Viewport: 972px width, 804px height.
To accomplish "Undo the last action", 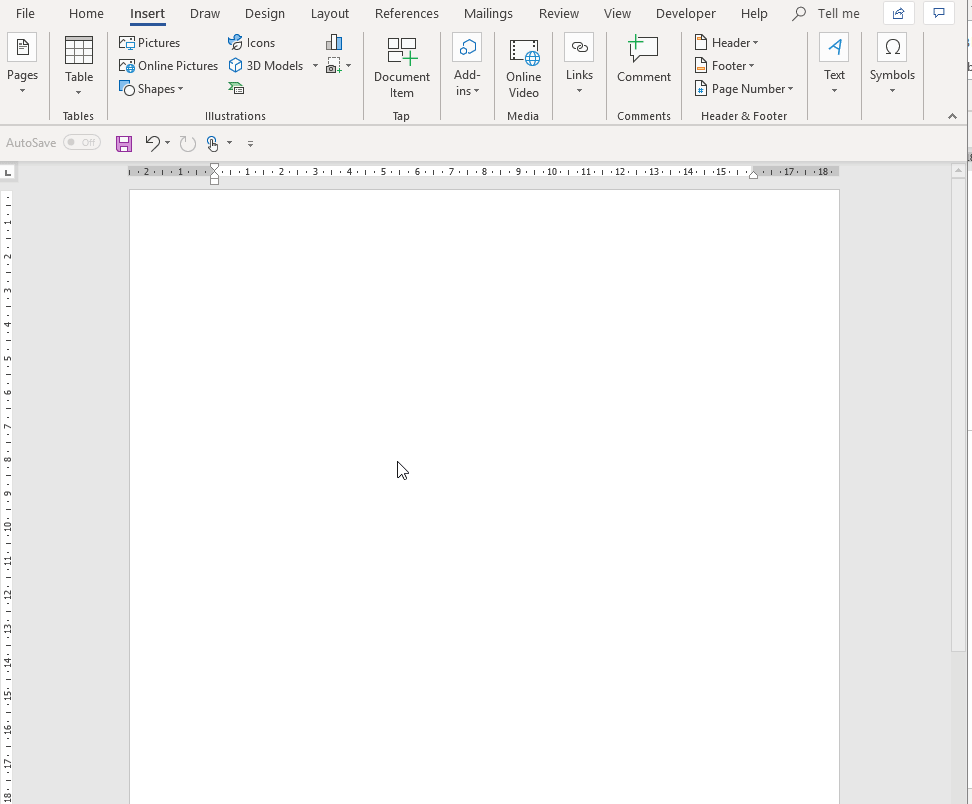I will (152, 143).
